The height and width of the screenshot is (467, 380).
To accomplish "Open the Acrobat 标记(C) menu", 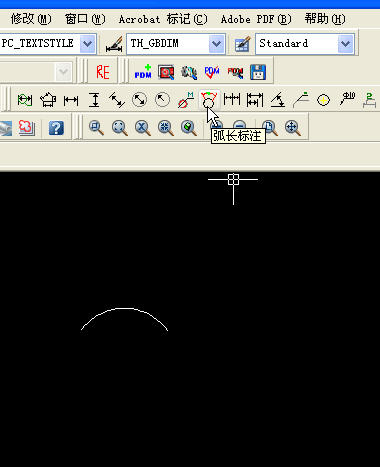I will 163,19.
